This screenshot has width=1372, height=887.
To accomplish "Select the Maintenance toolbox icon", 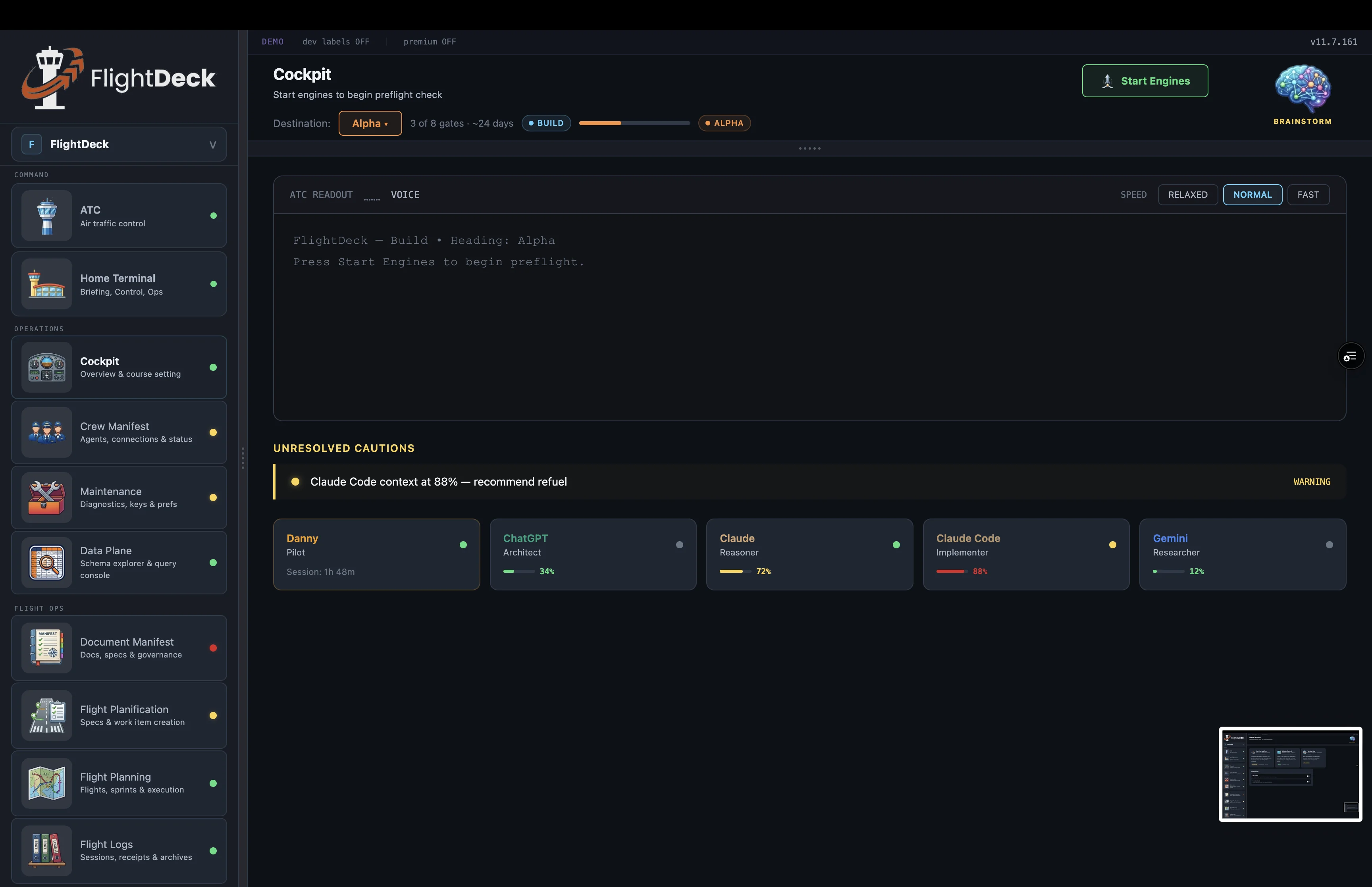I will pos(46,497).
